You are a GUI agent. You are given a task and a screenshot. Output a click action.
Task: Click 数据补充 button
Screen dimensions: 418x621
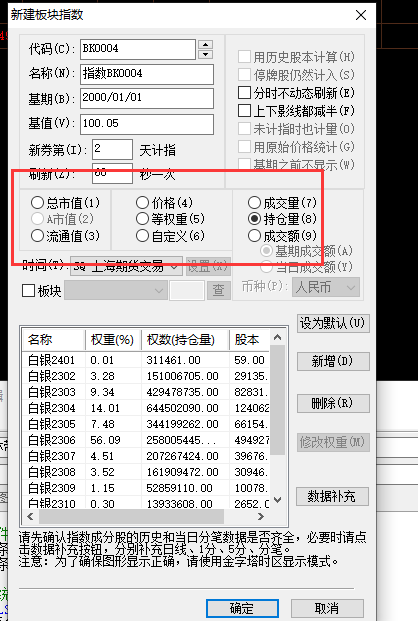tap(332, 496)
